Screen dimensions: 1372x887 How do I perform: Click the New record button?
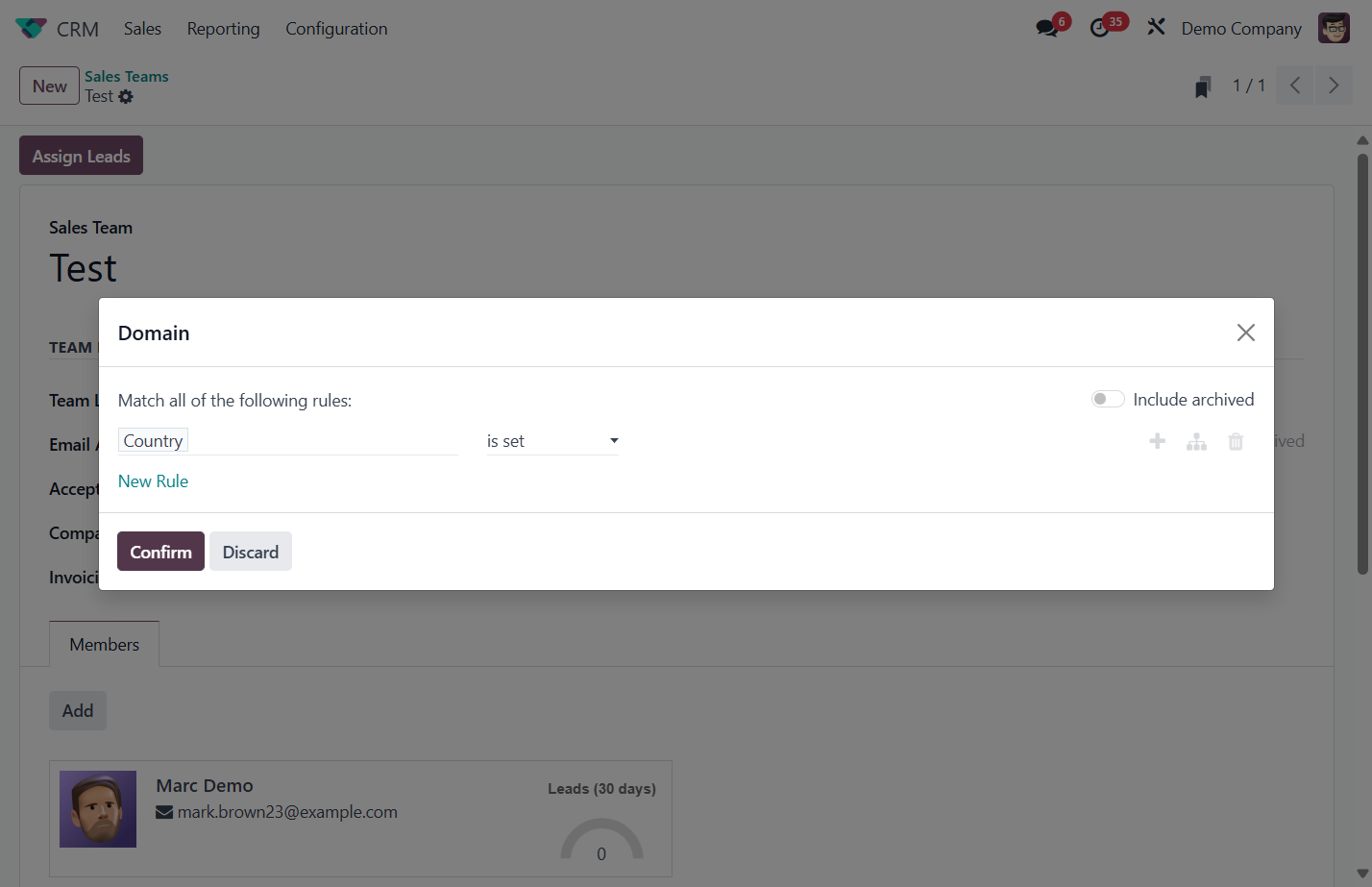point(49,86)
